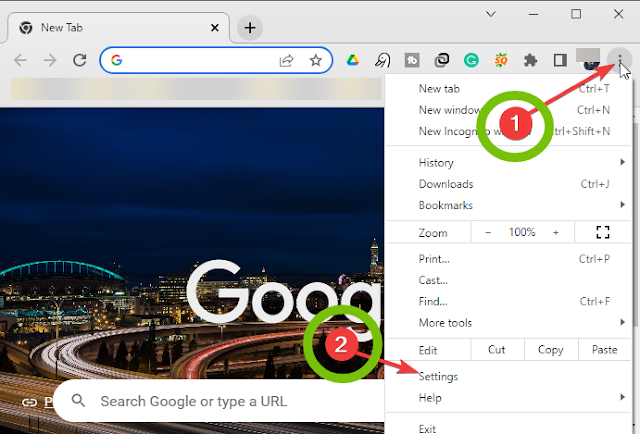
Task: Click the orange SQ extension icon
Action: click(x=501, y=60)
